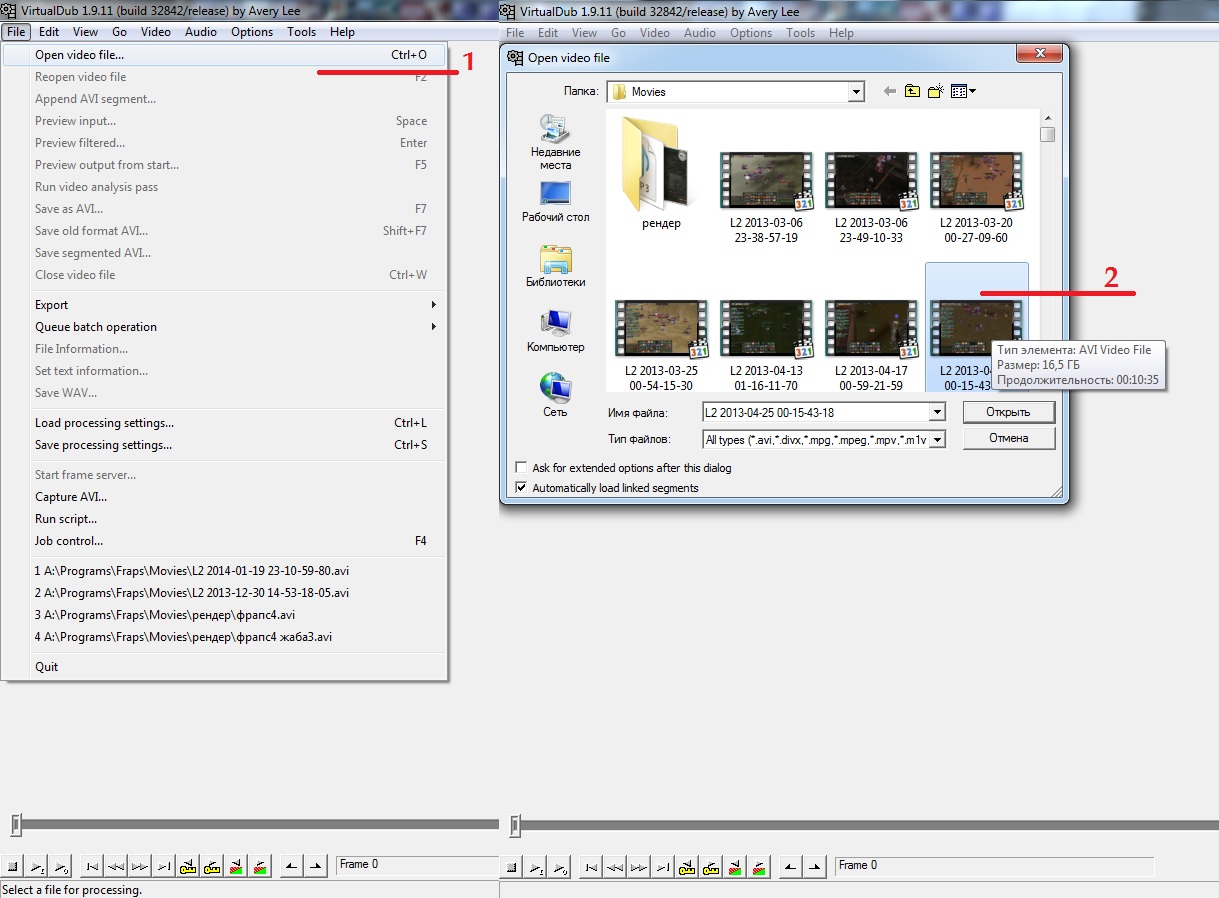The height and width of the screenshot is (898, 1219).
Task: Set Mark in within the window behind the Open dialog
Action: click(790, 867)
